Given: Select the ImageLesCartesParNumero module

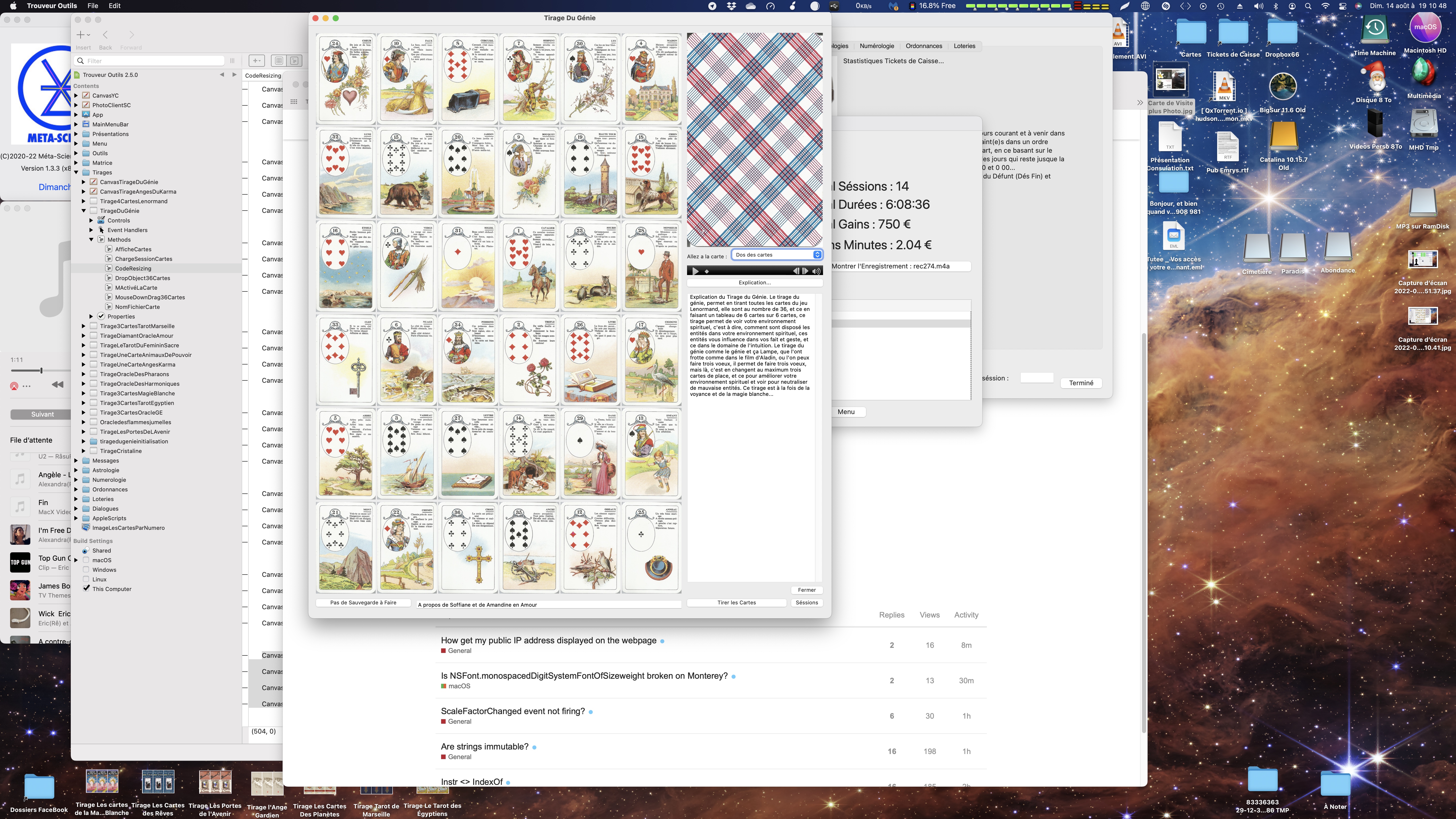Looking at the screenshot, I should click(128, 528).
